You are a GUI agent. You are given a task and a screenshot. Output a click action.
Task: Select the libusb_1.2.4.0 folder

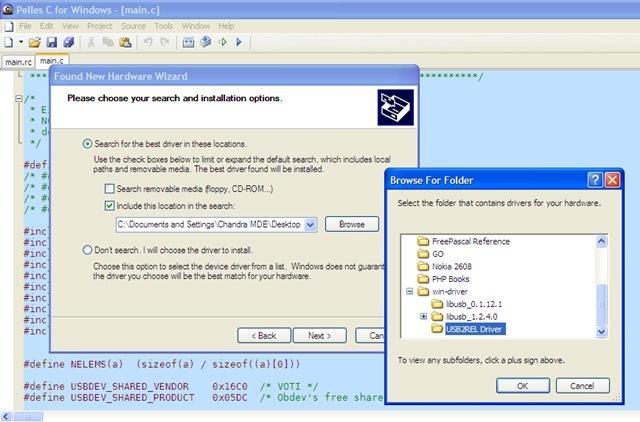tap(471, 317)
